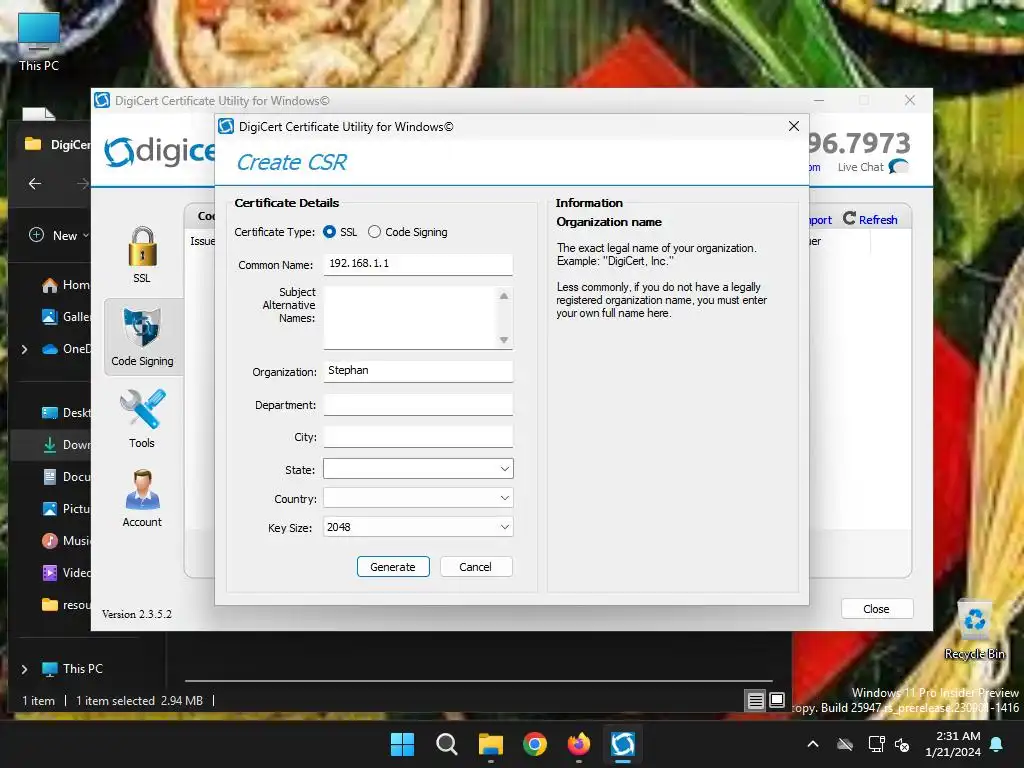Open Home in File Explorer sidebar
The image size is (1024, 768).
[x=65, y=285]
